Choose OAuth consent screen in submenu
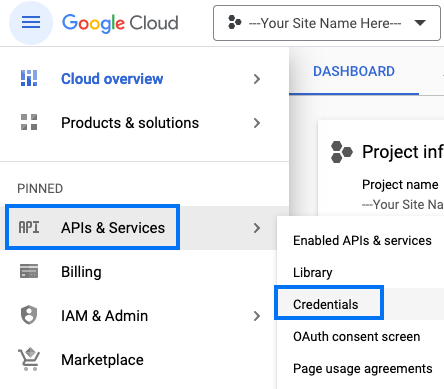Screen dimensions: 444x389 (357, 336)
